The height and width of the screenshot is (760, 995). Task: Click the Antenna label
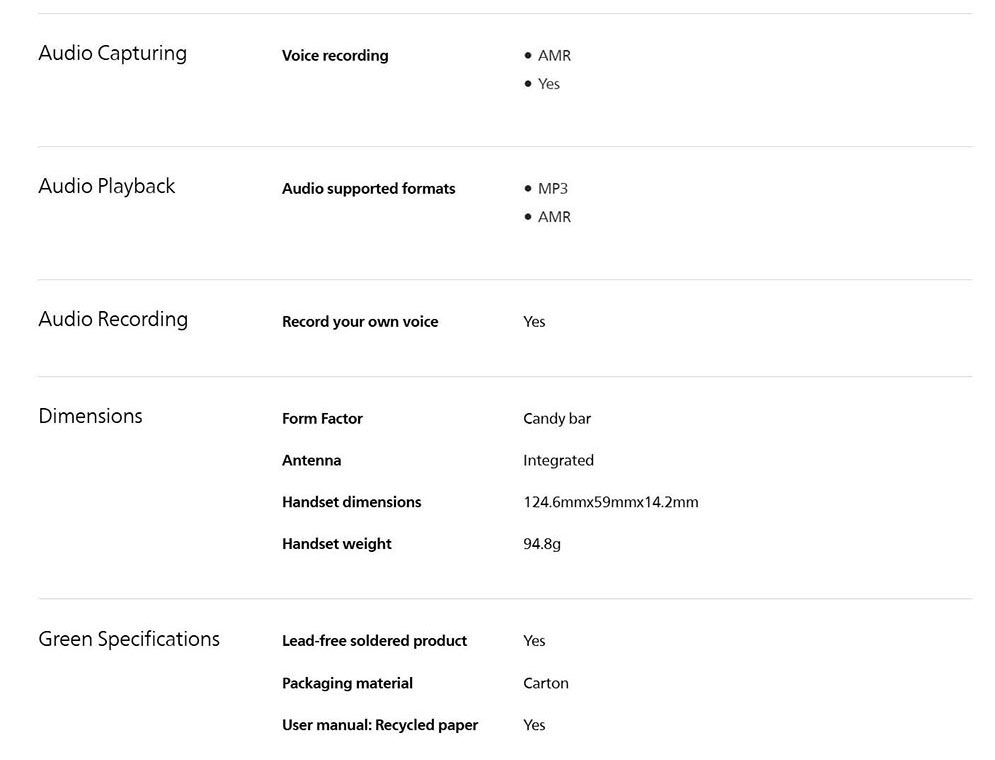311,461
